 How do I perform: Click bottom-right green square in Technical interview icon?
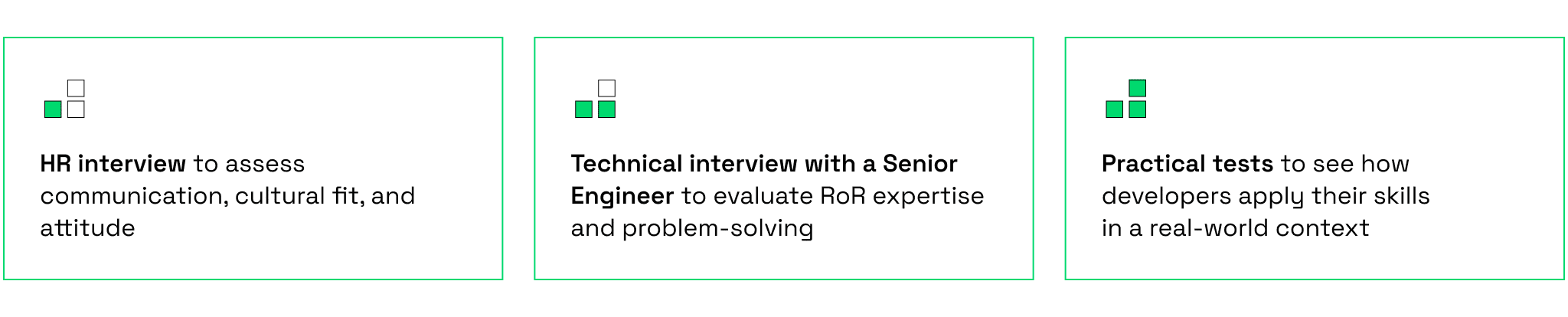click(606, 109)
